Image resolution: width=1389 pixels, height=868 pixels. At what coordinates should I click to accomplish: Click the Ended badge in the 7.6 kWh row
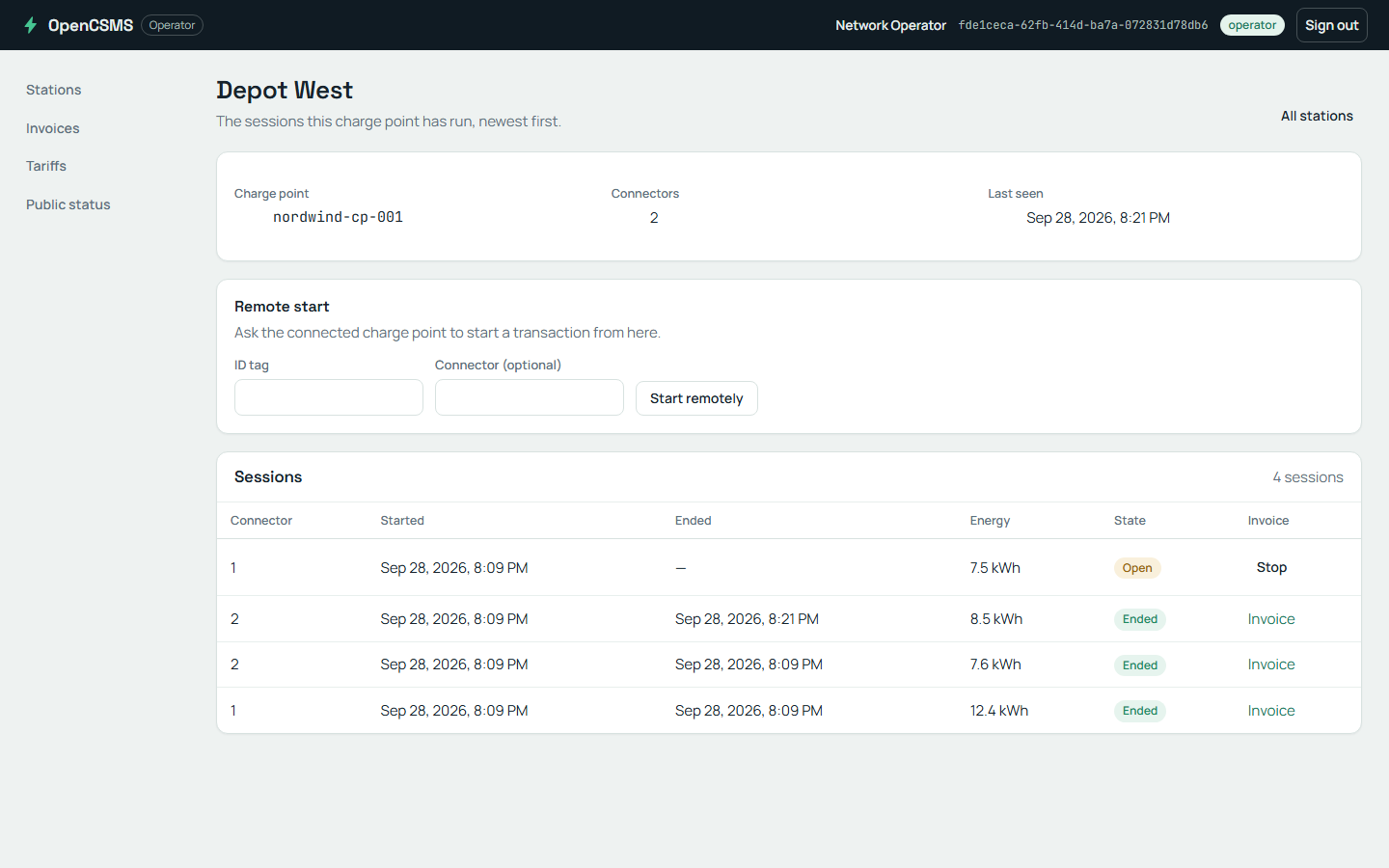(1140, 665)
